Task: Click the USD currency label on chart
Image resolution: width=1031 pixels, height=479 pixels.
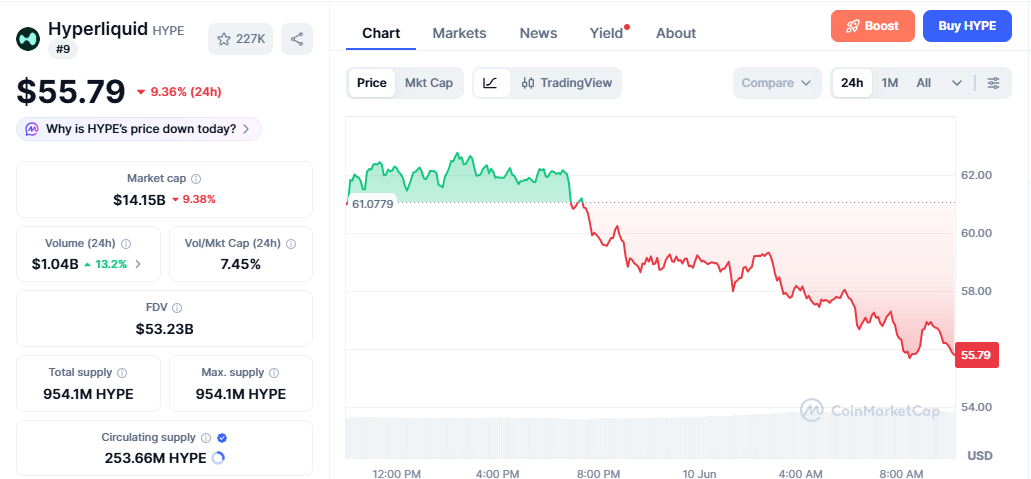Action: tap(980, 455)
